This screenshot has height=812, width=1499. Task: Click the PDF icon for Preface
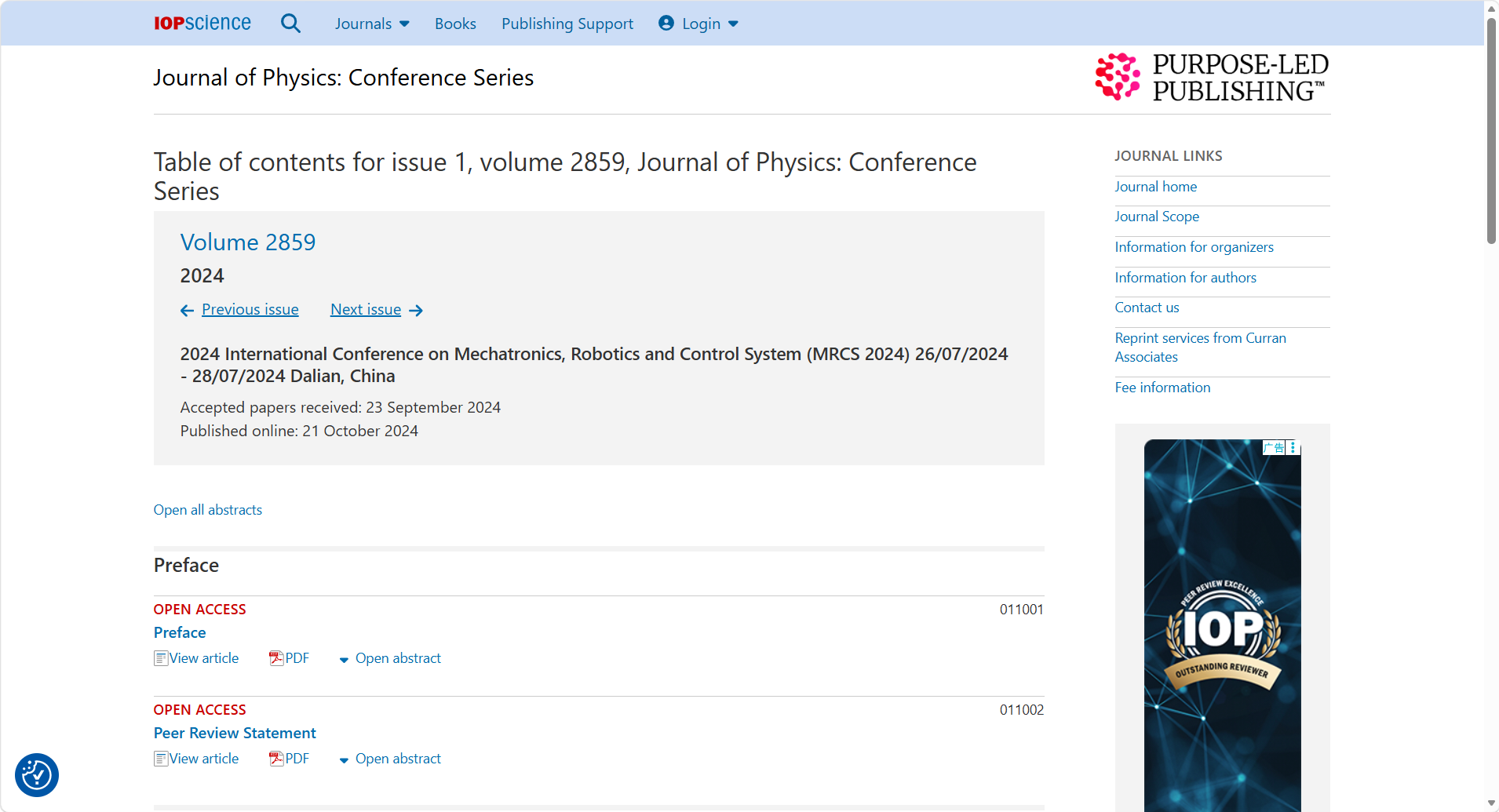[276, 658]
